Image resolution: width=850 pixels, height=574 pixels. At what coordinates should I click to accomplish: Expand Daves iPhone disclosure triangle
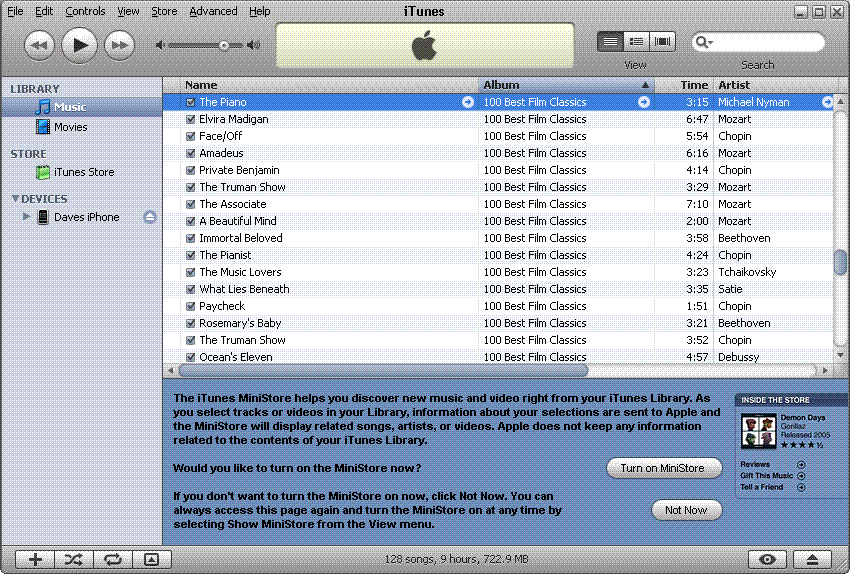[26, 217]
